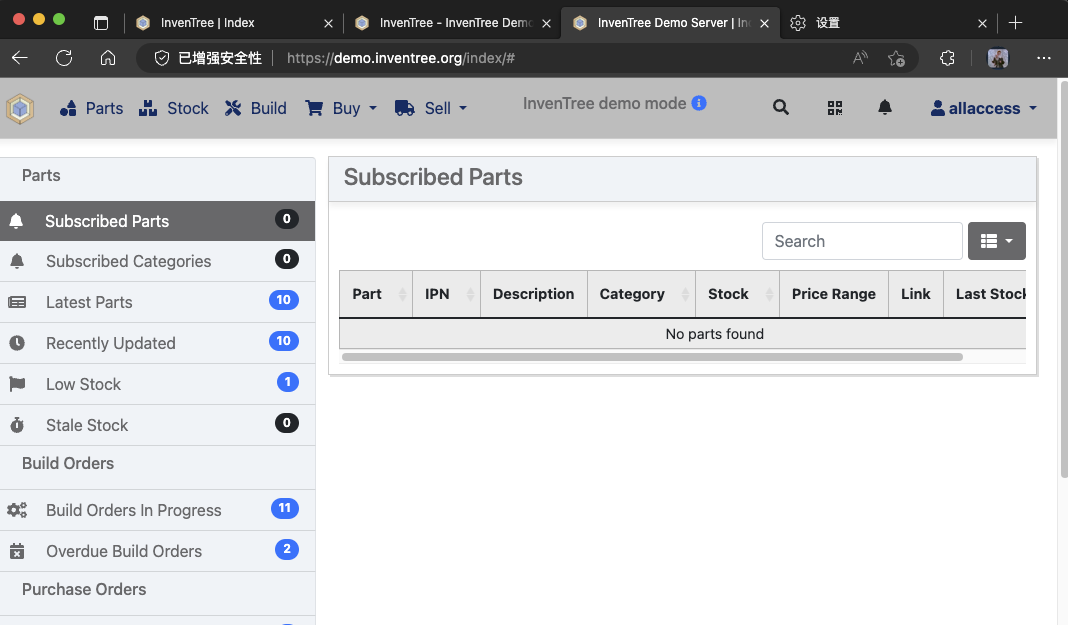
Task: Switch to the InvenTree Demo Server browser tab
Action: pos(668,22)
